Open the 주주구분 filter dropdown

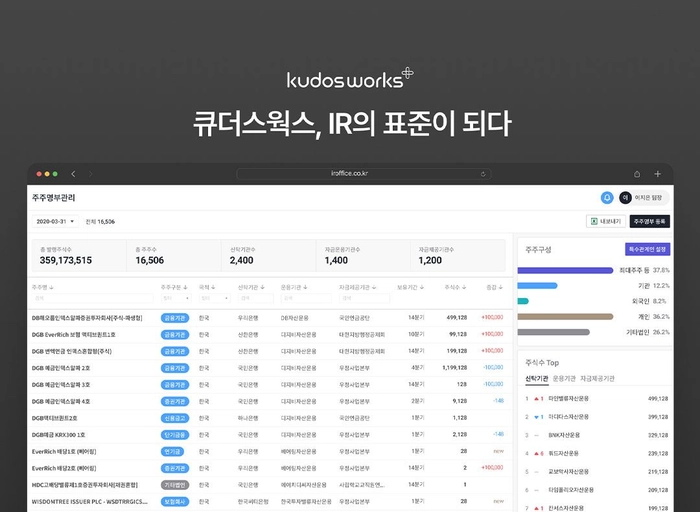174,297
